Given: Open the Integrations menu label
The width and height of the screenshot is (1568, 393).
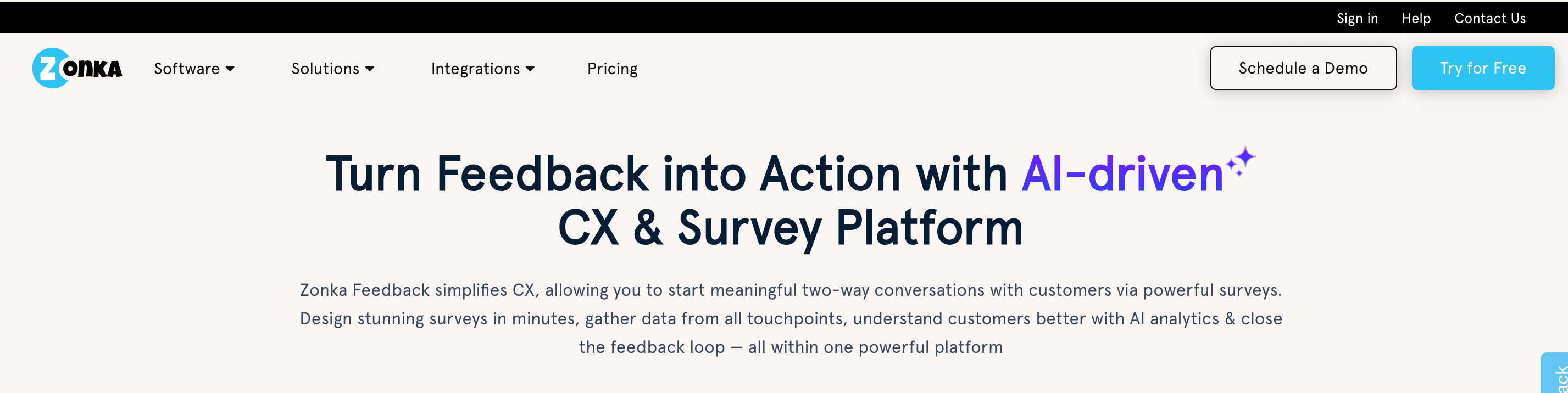Looking at the screenshot, I should pos(475,69).
